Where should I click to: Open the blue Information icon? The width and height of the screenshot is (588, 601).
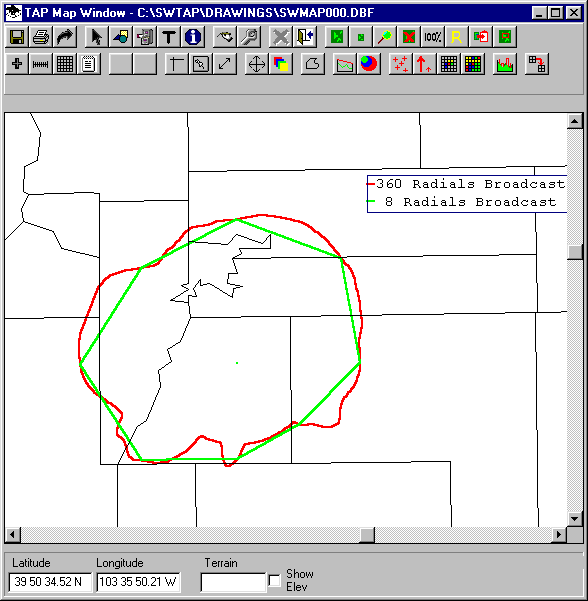(x=193, y=37)
